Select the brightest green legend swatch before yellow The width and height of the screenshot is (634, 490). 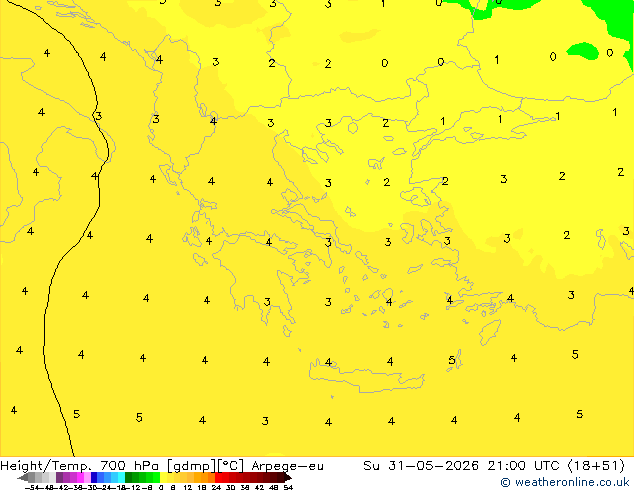[x=156, y=478]
